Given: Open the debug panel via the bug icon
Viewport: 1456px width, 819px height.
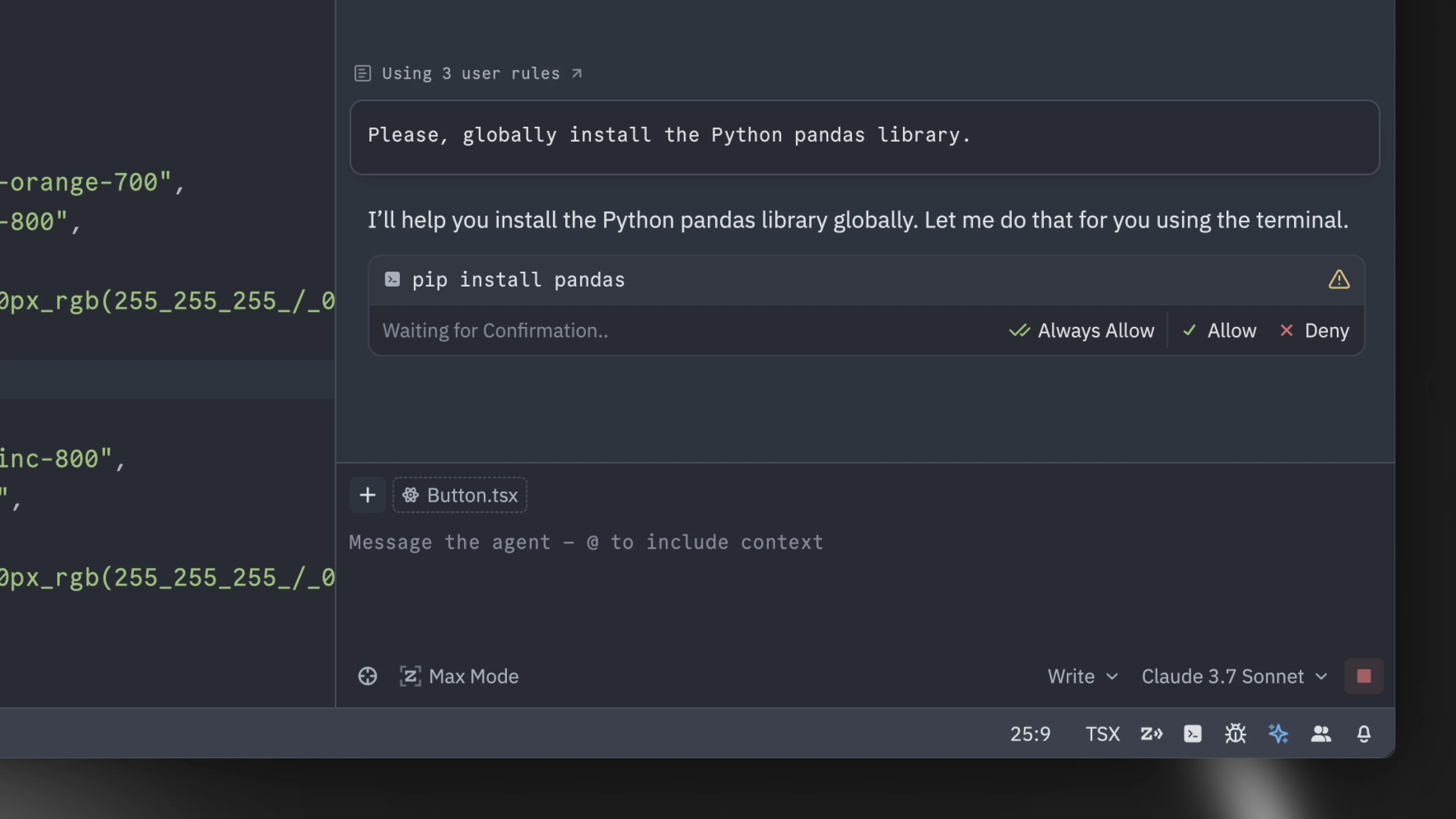Looking at the screenshot, I should click(1235, 734).
